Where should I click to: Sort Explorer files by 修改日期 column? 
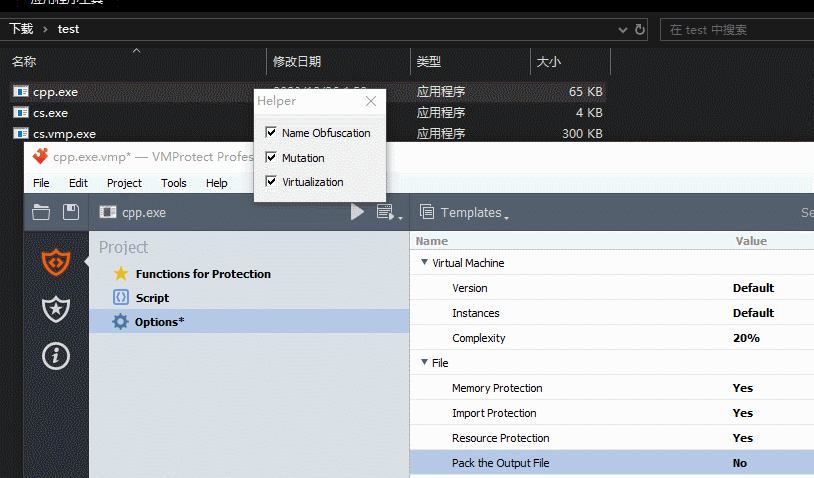click(297, 62)
